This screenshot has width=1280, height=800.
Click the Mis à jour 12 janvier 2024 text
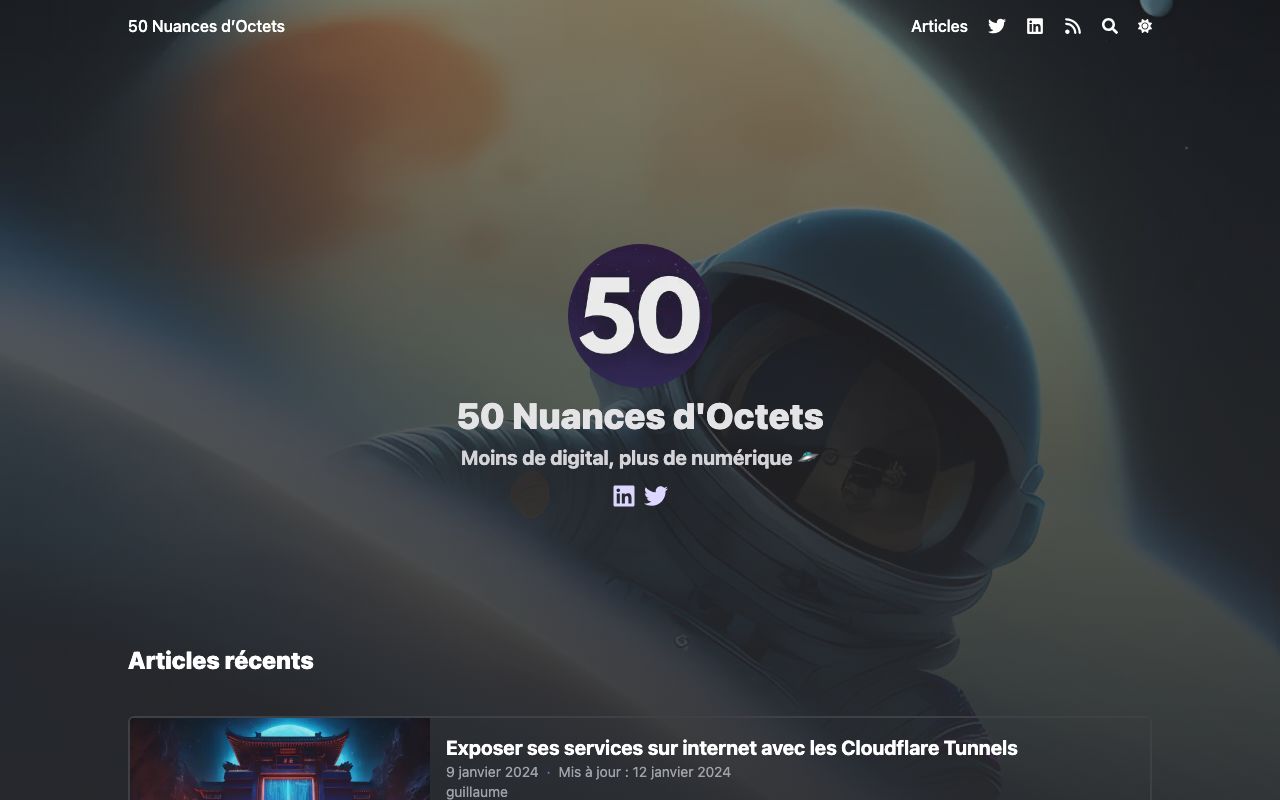pyautogui.click(x=644, y=772)
